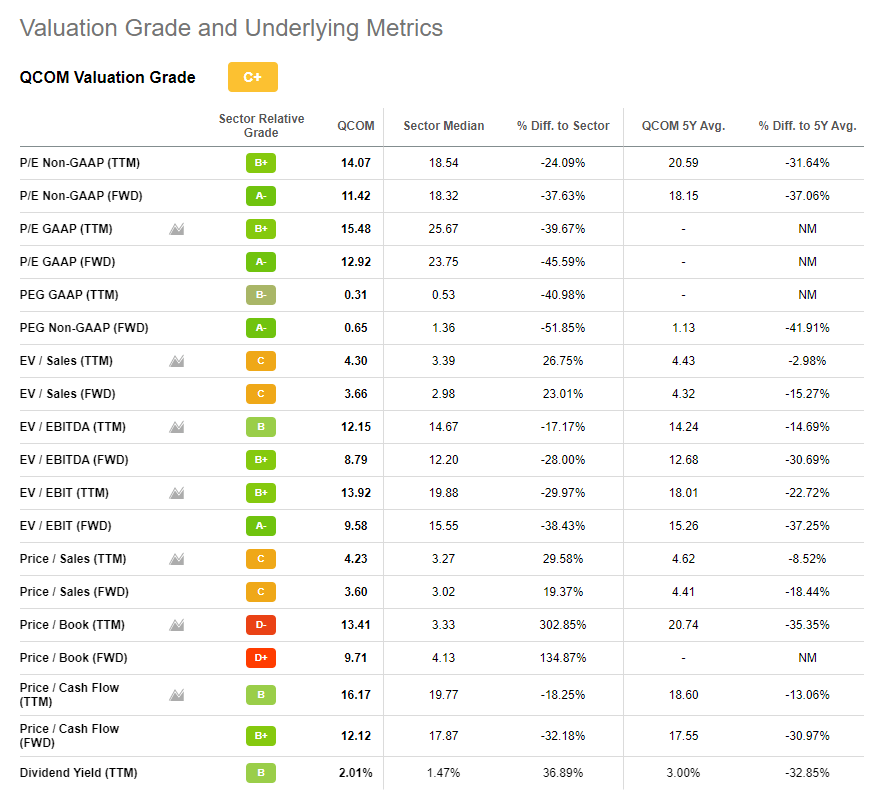Screen dimensions: 870x802
Task: Select the QCOM value 12.15
Action: coord(356,427)
